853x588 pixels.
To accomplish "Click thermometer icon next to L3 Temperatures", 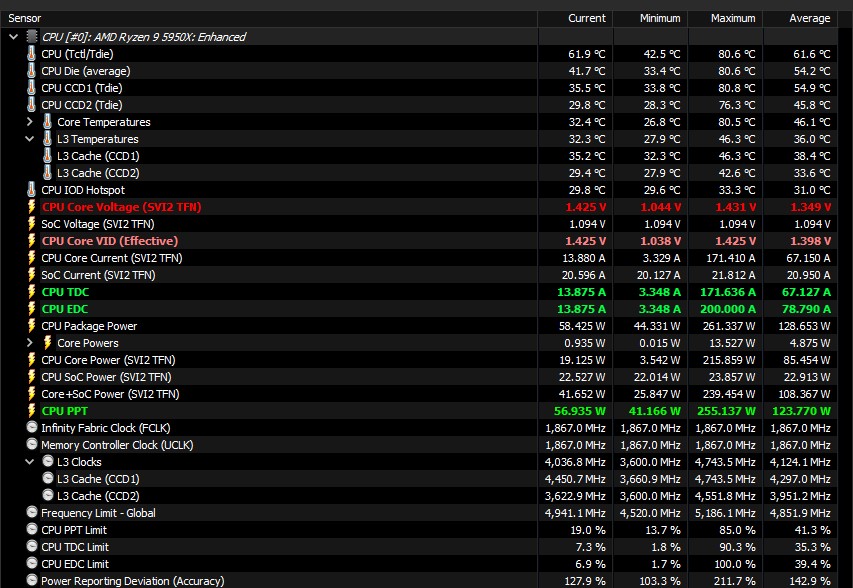I will coord(47,139).
